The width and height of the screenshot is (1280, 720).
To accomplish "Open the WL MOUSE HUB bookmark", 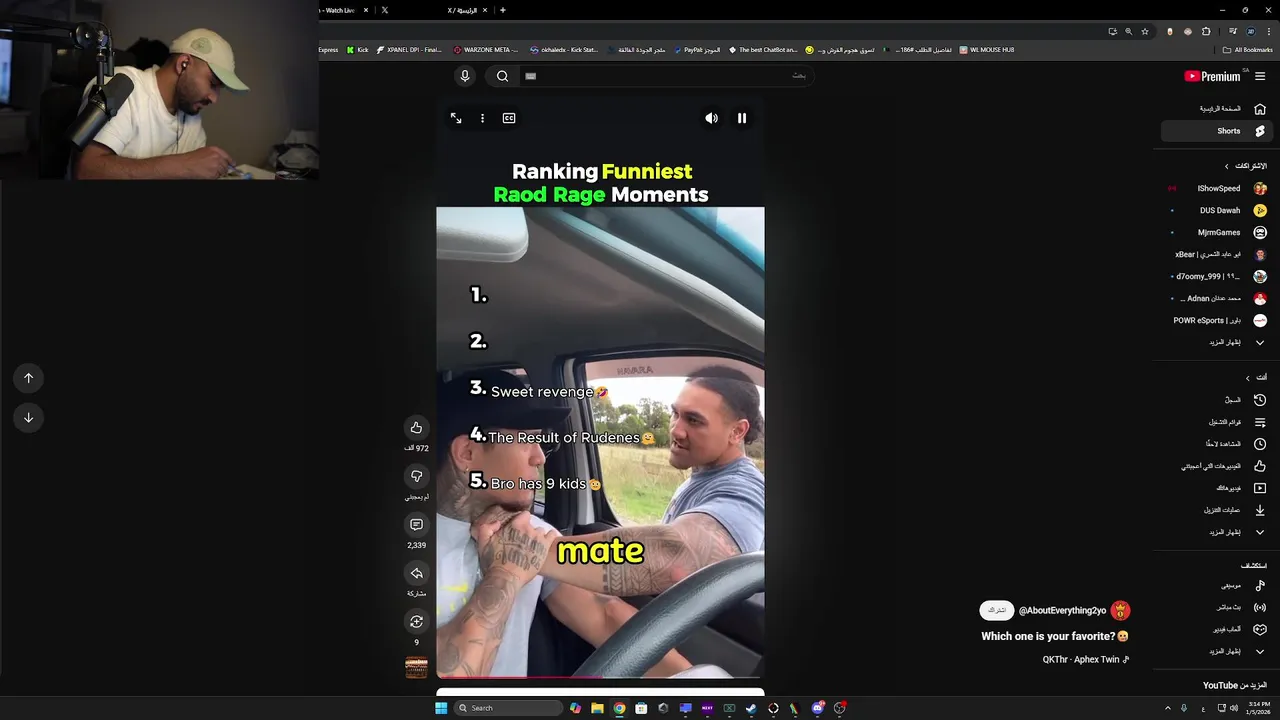I will pos(987,49).
